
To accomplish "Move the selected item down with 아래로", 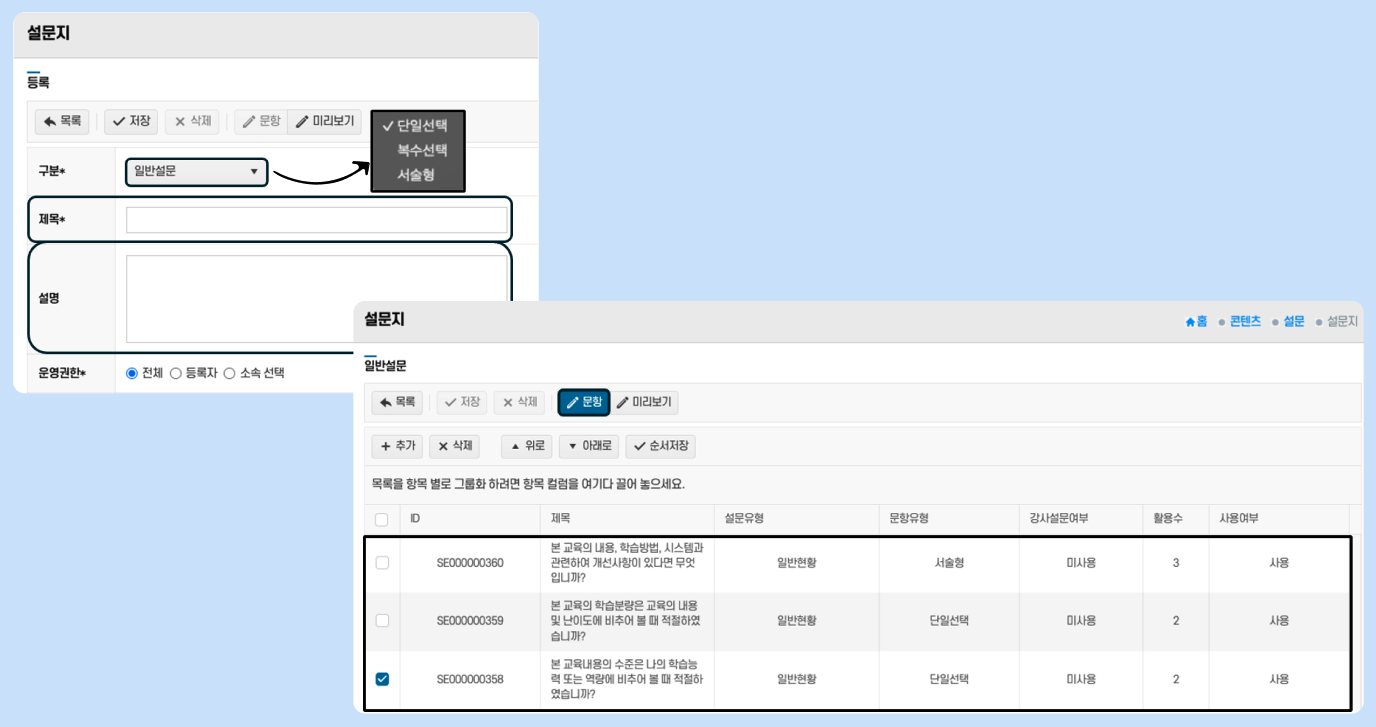I will tap(589, 446).
